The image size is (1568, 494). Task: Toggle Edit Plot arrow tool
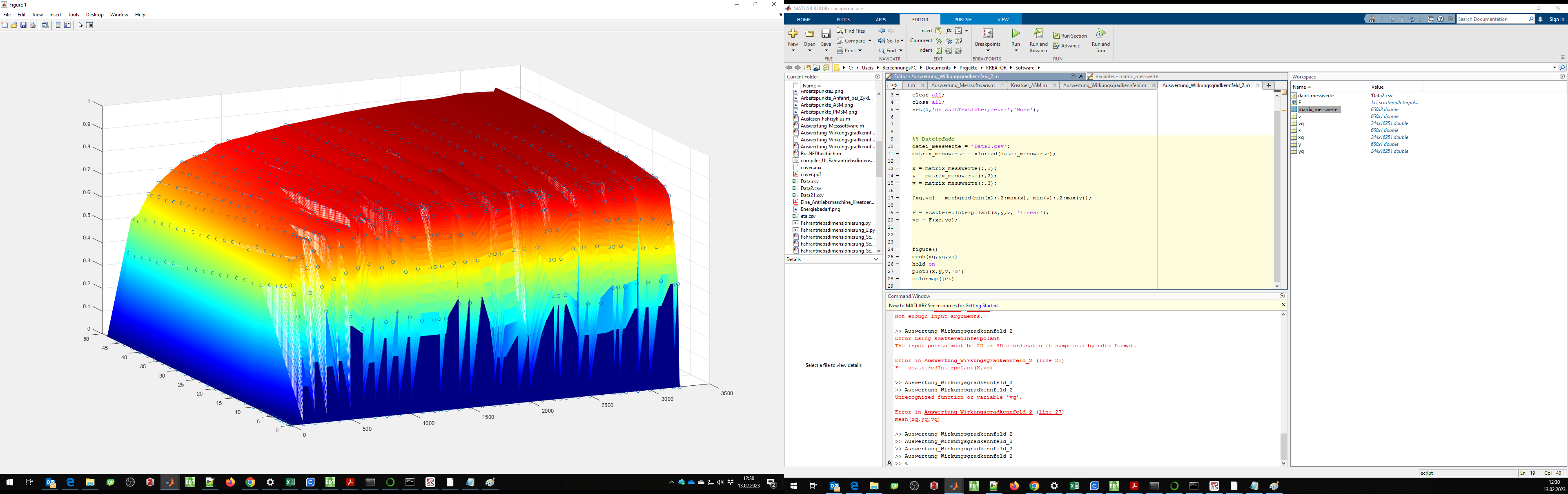80,25
